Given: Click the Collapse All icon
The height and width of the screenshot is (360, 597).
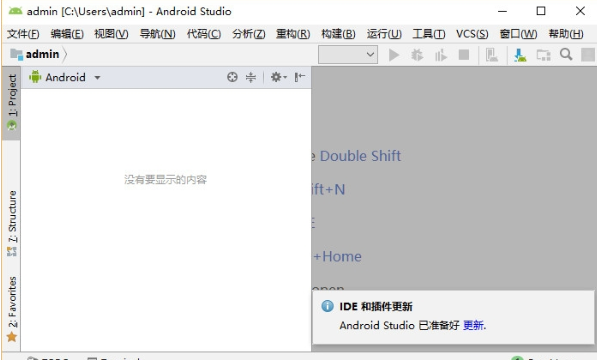Looking at the screenshot, I should click(251, 77).
